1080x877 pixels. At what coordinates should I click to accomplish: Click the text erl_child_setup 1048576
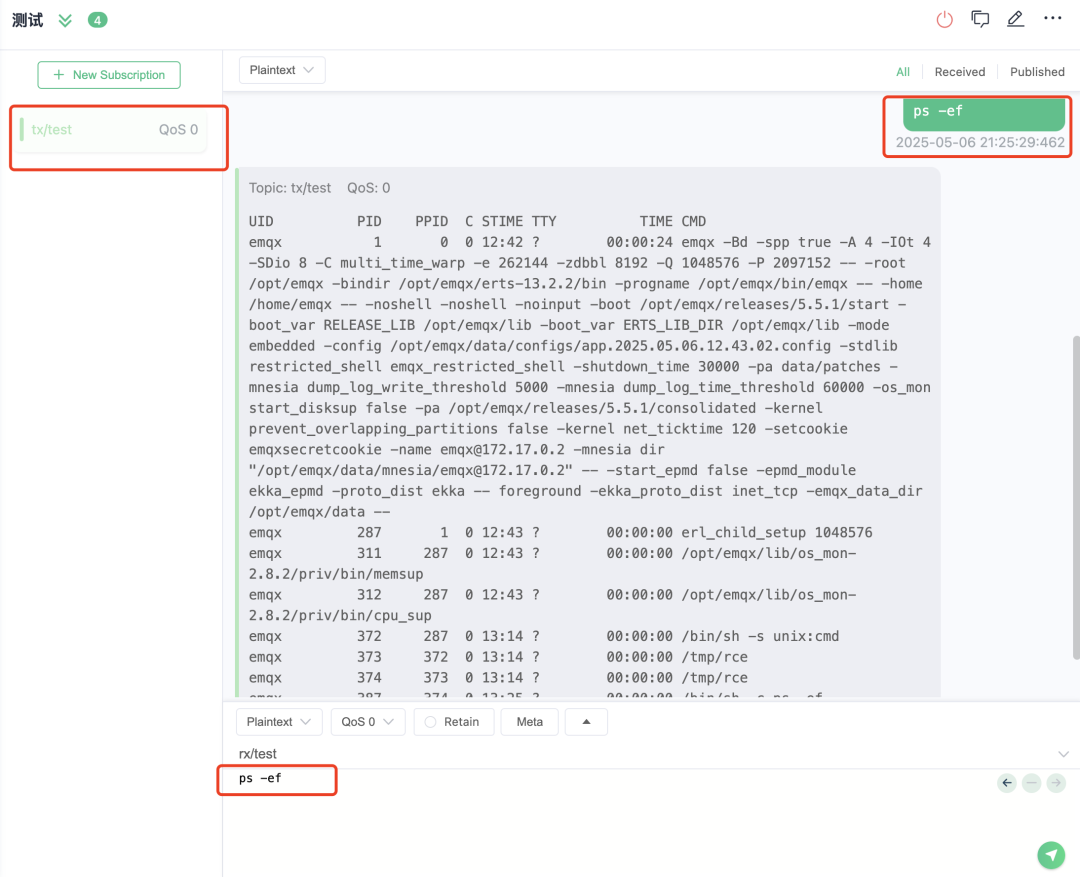(x=776, y=533)
